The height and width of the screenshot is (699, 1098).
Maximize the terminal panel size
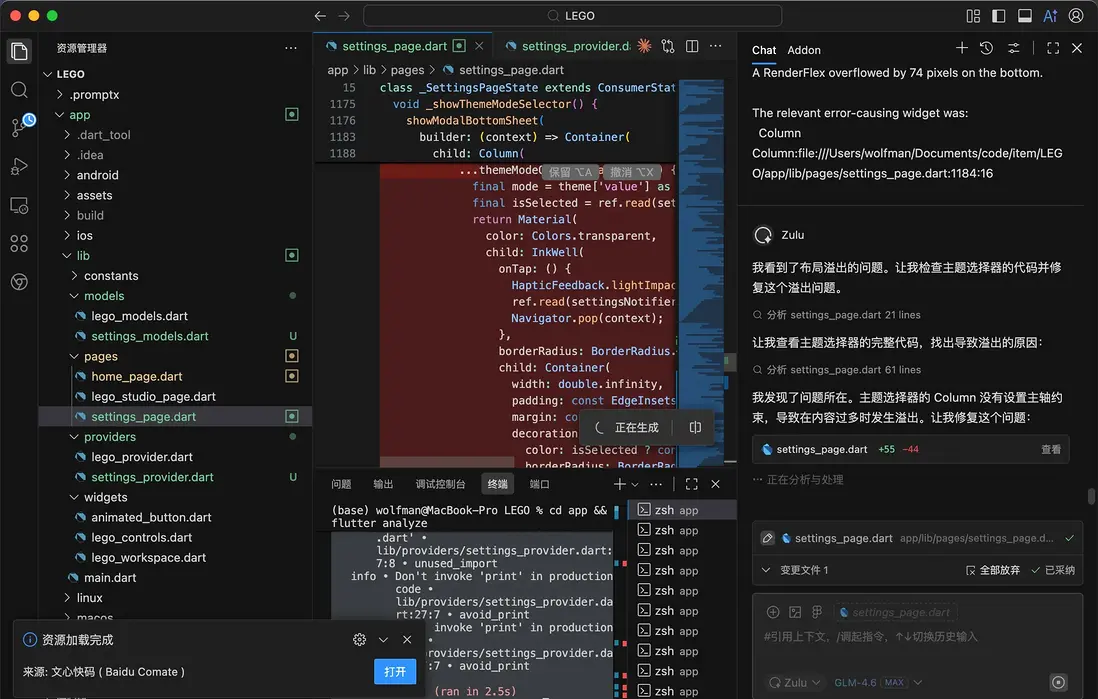point(691,484)
